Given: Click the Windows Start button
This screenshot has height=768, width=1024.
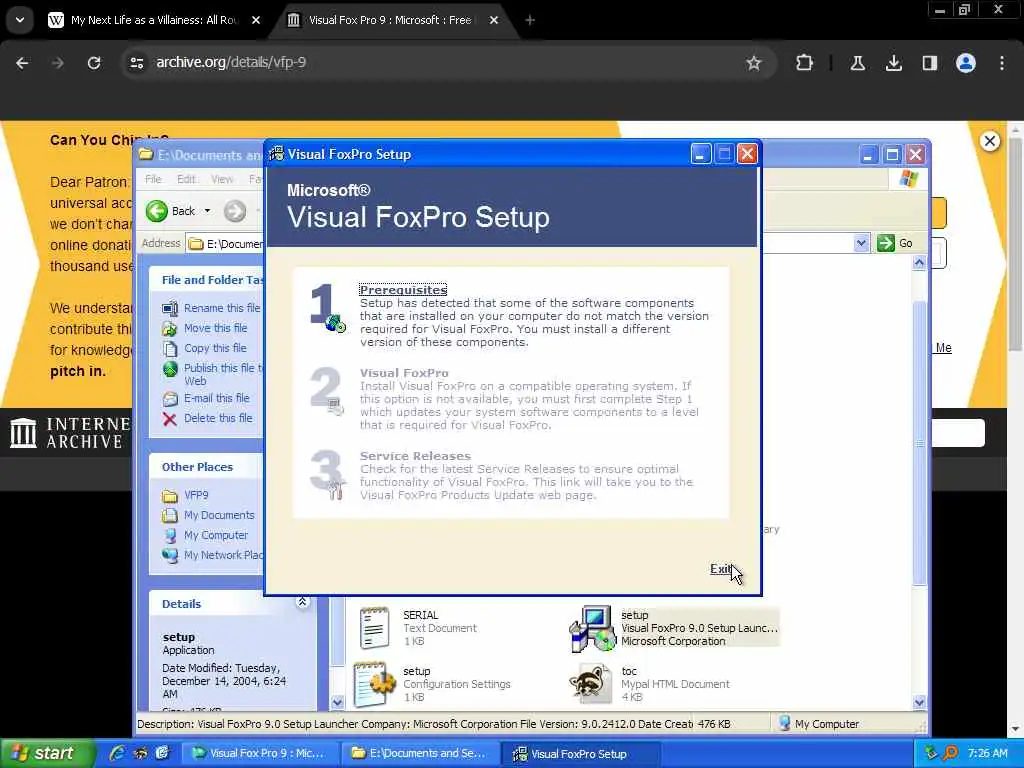Looking at the screenshot, I should tap(47, 753).
